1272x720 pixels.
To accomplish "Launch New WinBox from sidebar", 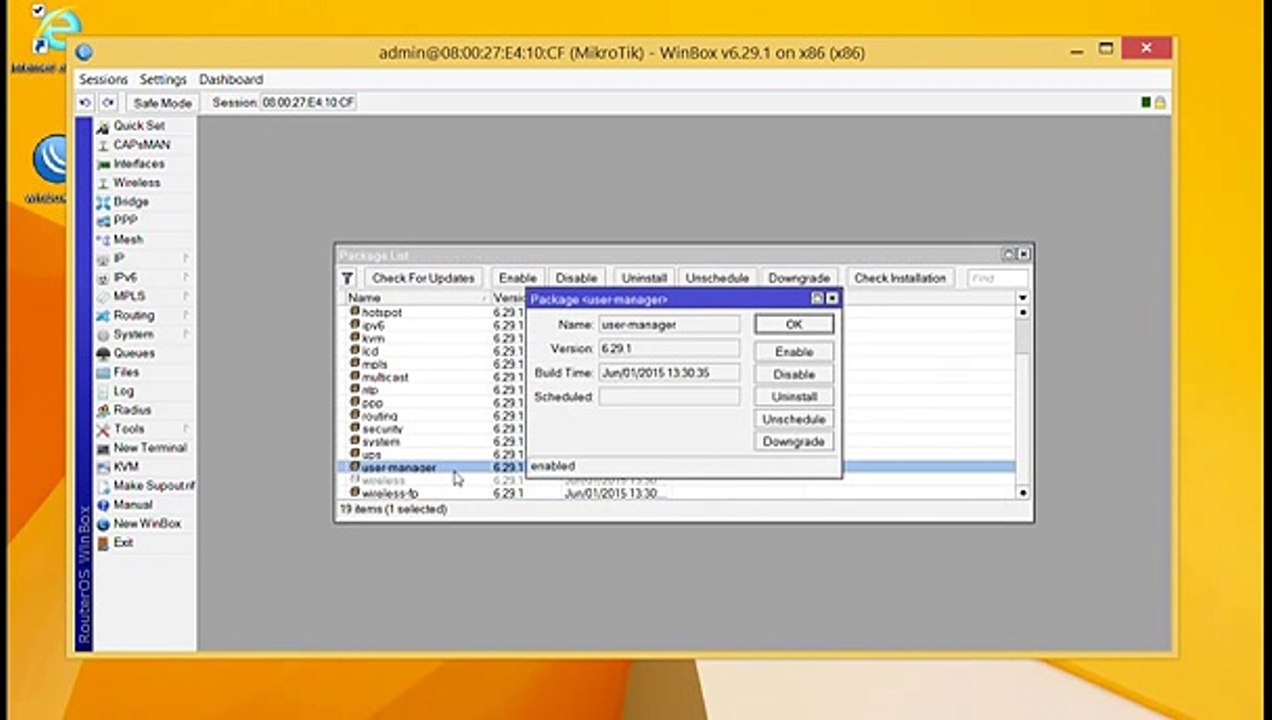I will click(147, 524).
